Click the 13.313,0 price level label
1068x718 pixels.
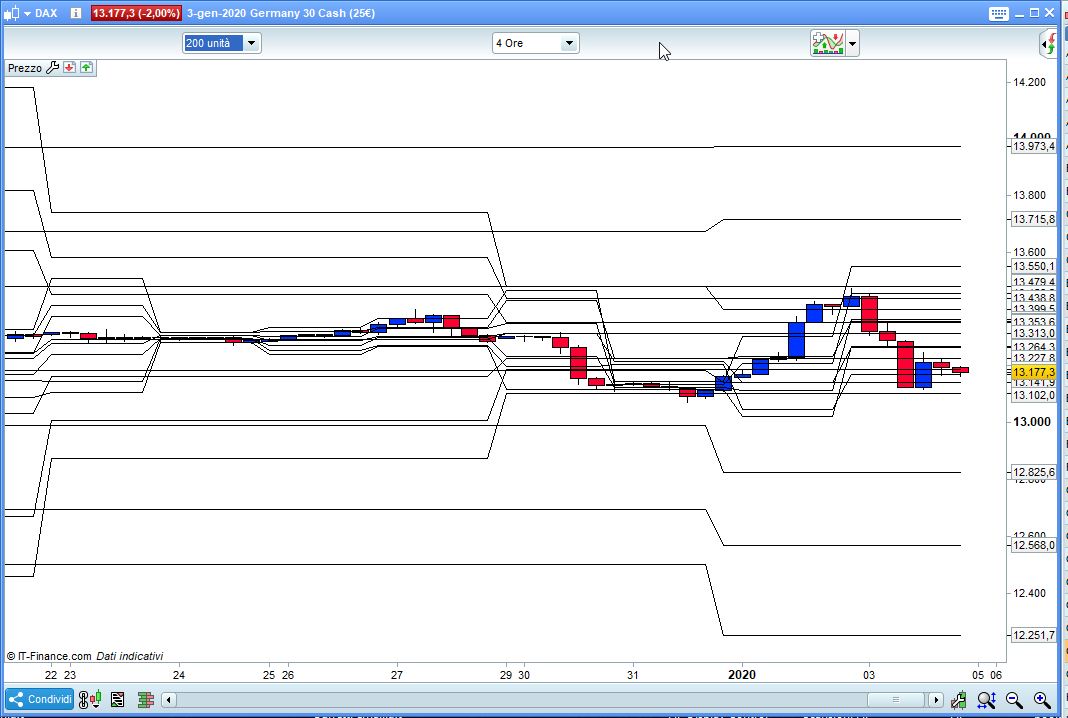pyautogui.click(x=1033, y=332)
